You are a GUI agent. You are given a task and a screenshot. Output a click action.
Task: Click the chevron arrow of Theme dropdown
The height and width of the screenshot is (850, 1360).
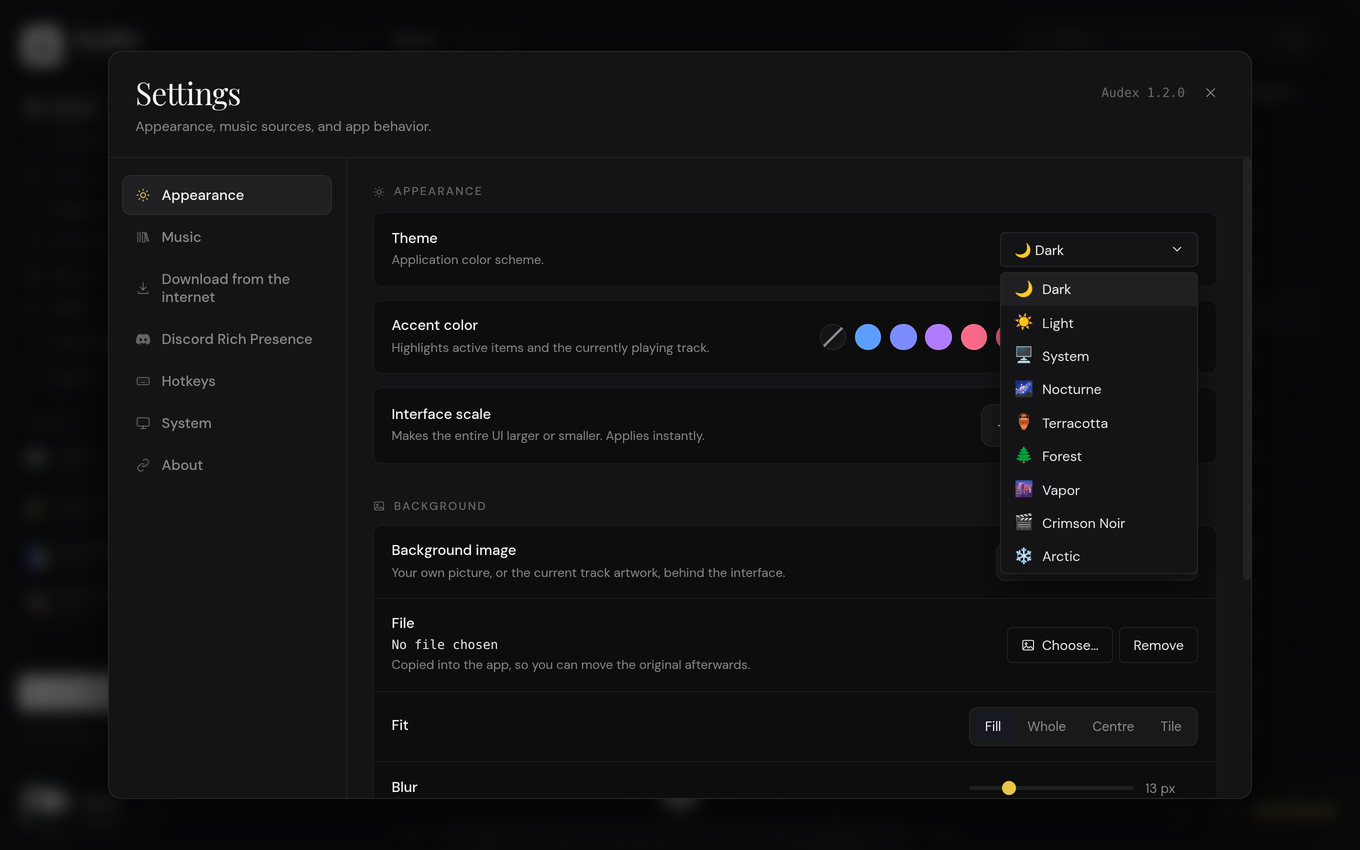[x=1177, y=250]
